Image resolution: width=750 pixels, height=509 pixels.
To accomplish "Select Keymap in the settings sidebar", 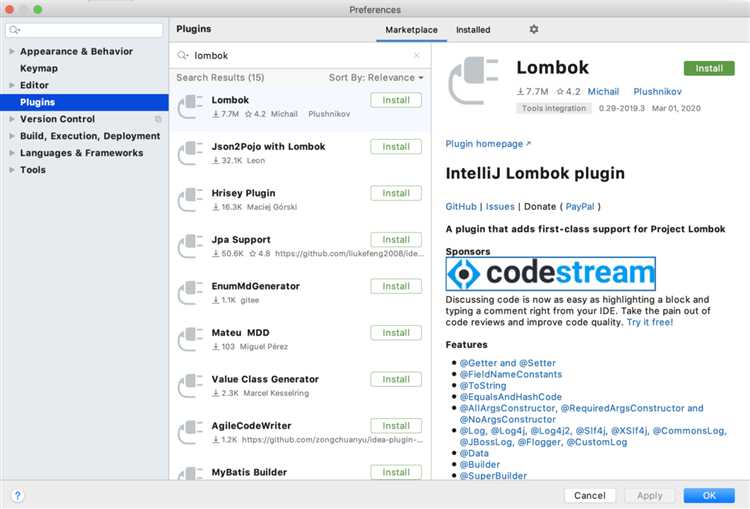I will (39, 68).
